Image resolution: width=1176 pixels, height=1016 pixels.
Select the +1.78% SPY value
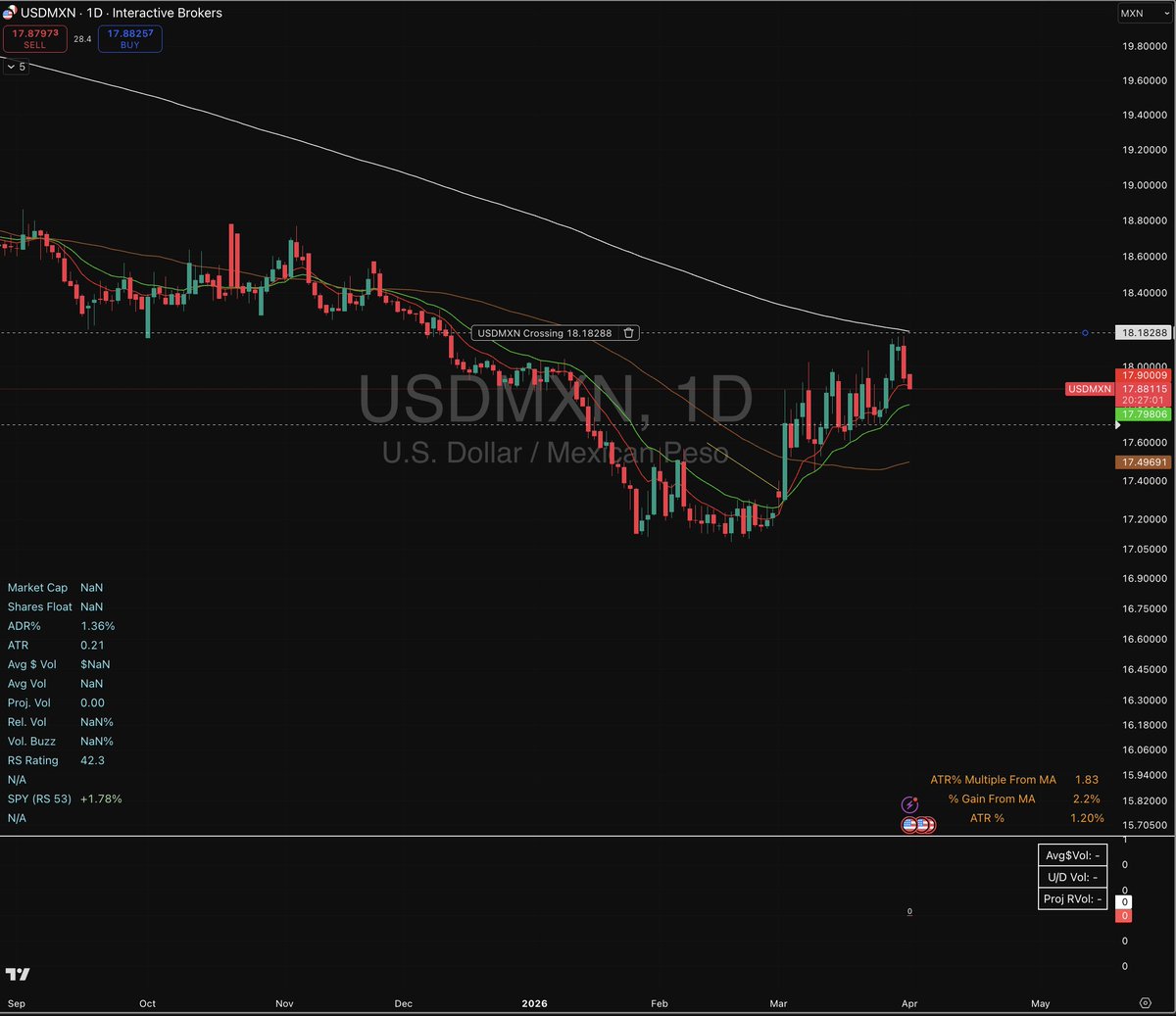coord(101,798)
